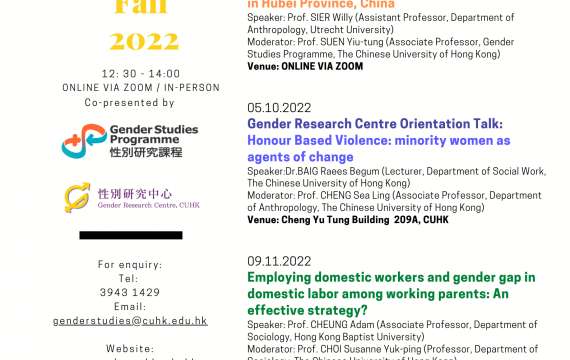Click the Gender Research Centre Orientation Talk heading
Viewport: 570px width, 360px height.
(x=375, y=124)
